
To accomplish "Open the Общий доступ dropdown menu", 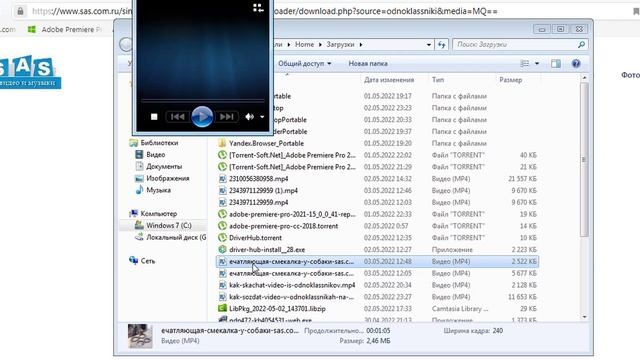I will pyautogui.click(x=304, y=64).
